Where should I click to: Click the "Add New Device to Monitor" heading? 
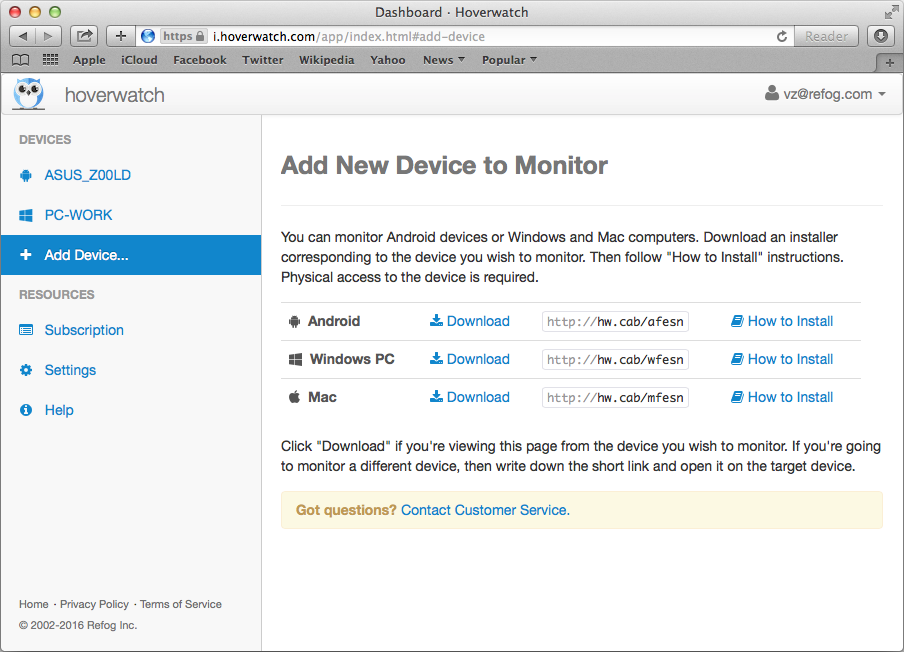pyautogui.click(x=445, y=165)
